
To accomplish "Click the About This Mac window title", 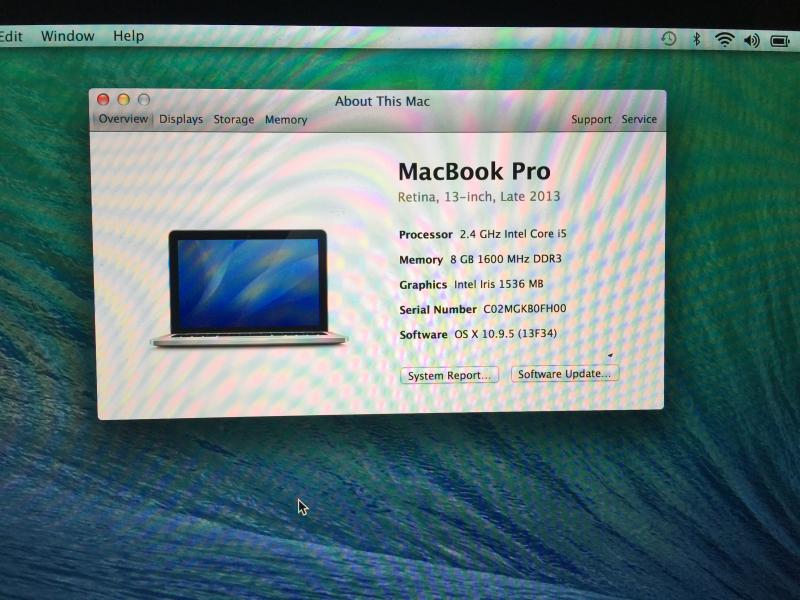I will coord(382,101).
